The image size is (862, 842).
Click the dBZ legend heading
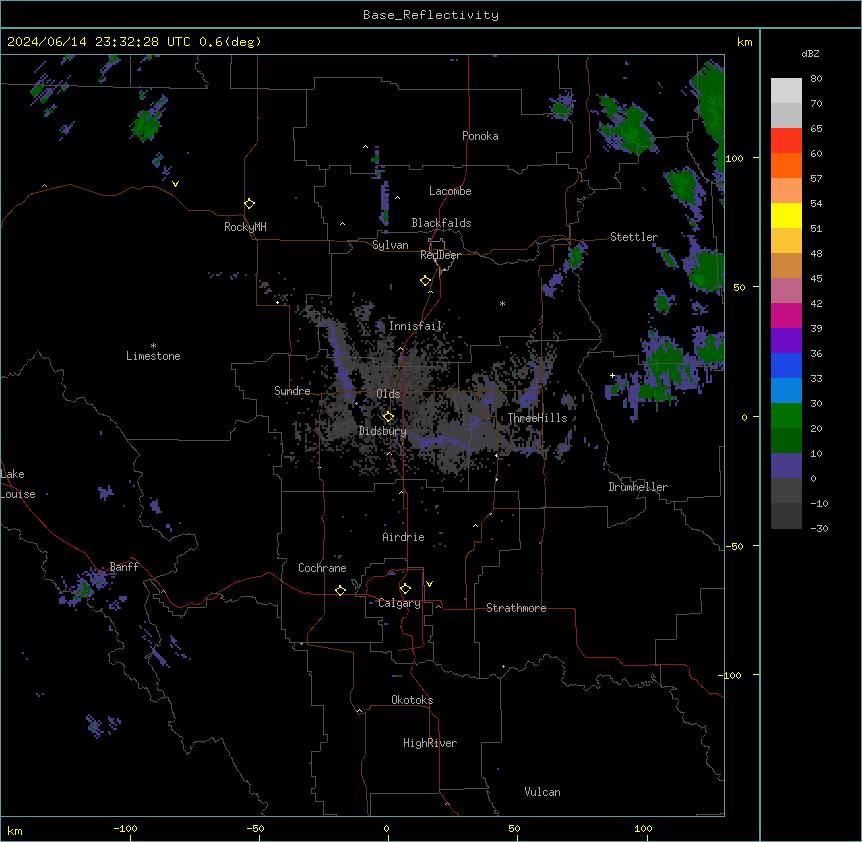coord(810,54)
